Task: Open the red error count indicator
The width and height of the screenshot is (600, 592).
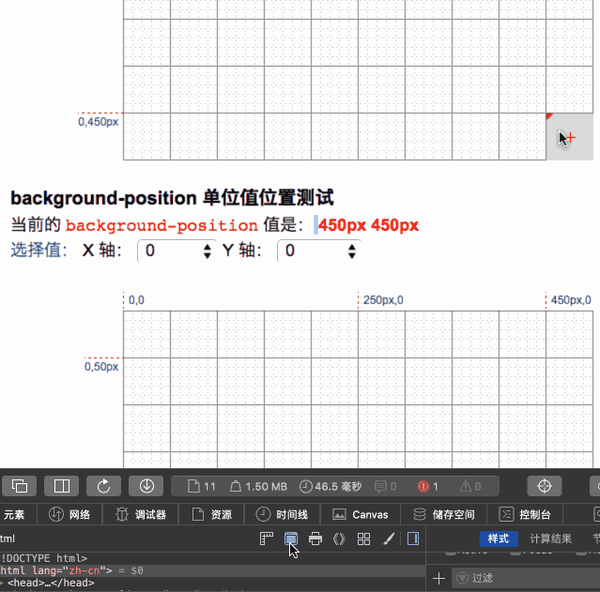Action: point(428,486)
